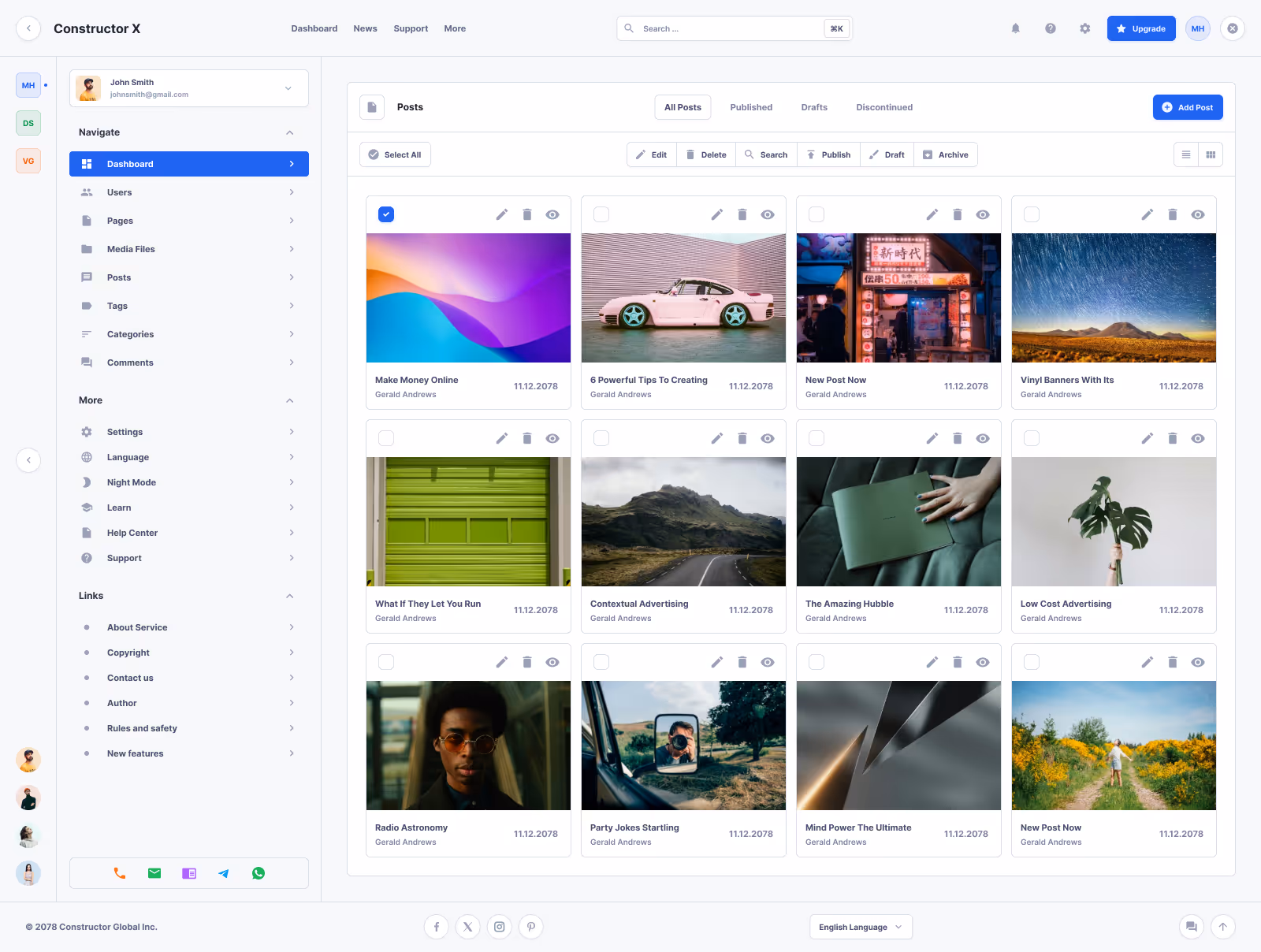1261x952 pixels.
Task: Collapse the sidebar with the left-edge arrow
Action: (28, 460)
